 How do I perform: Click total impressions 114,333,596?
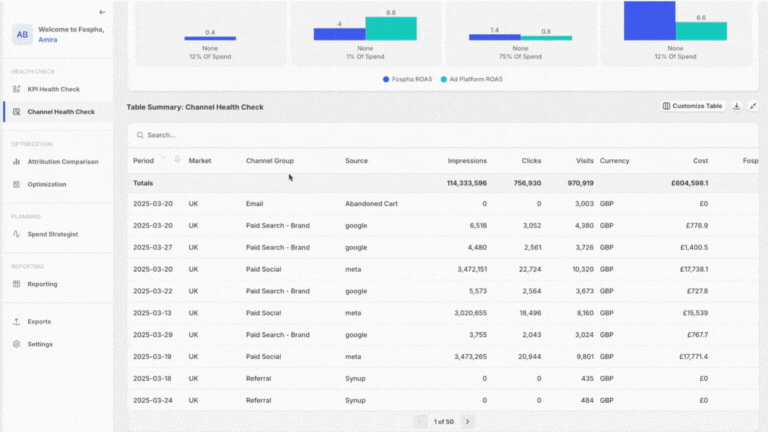click(467, 183)
